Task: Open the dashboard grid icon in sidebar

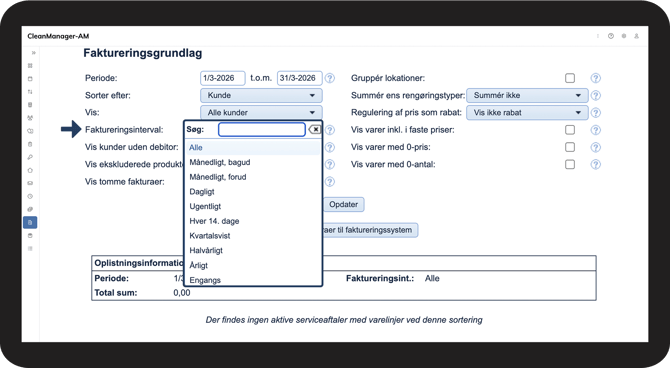Action: click(x=30, y=65)
